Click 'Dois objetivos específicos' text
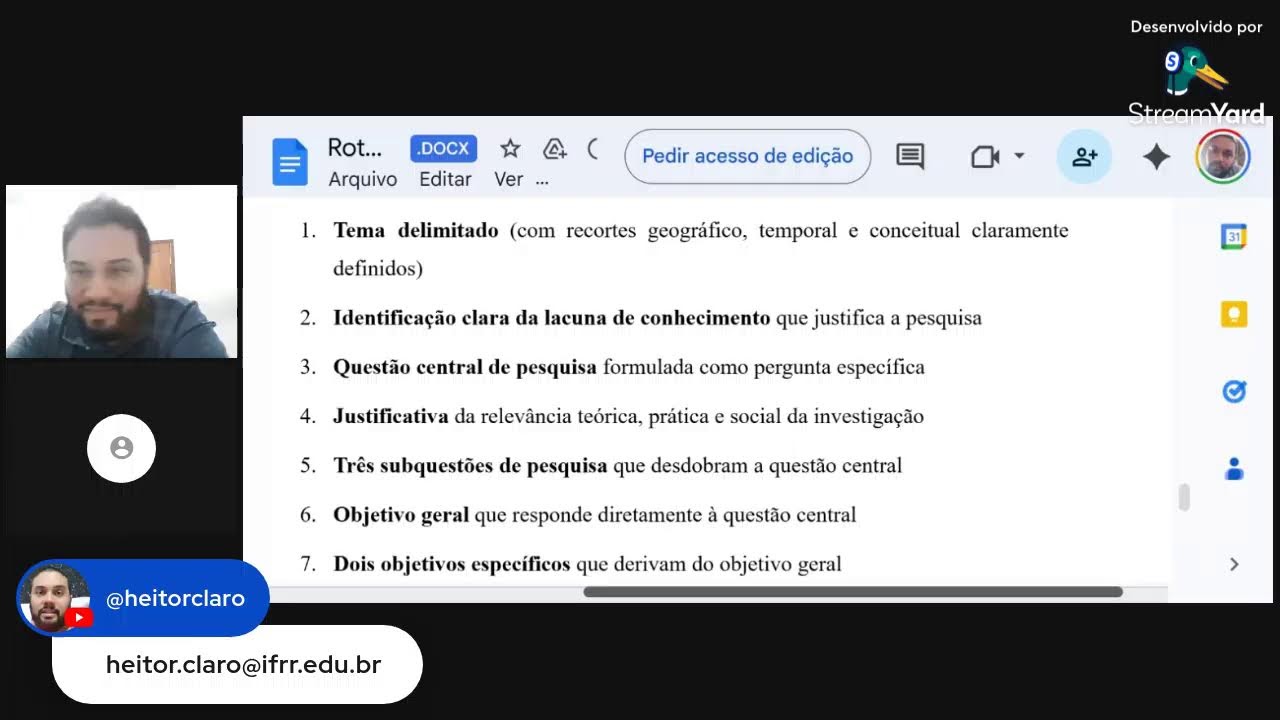Screen dimensions: 1280x720 tap(452, 564)
